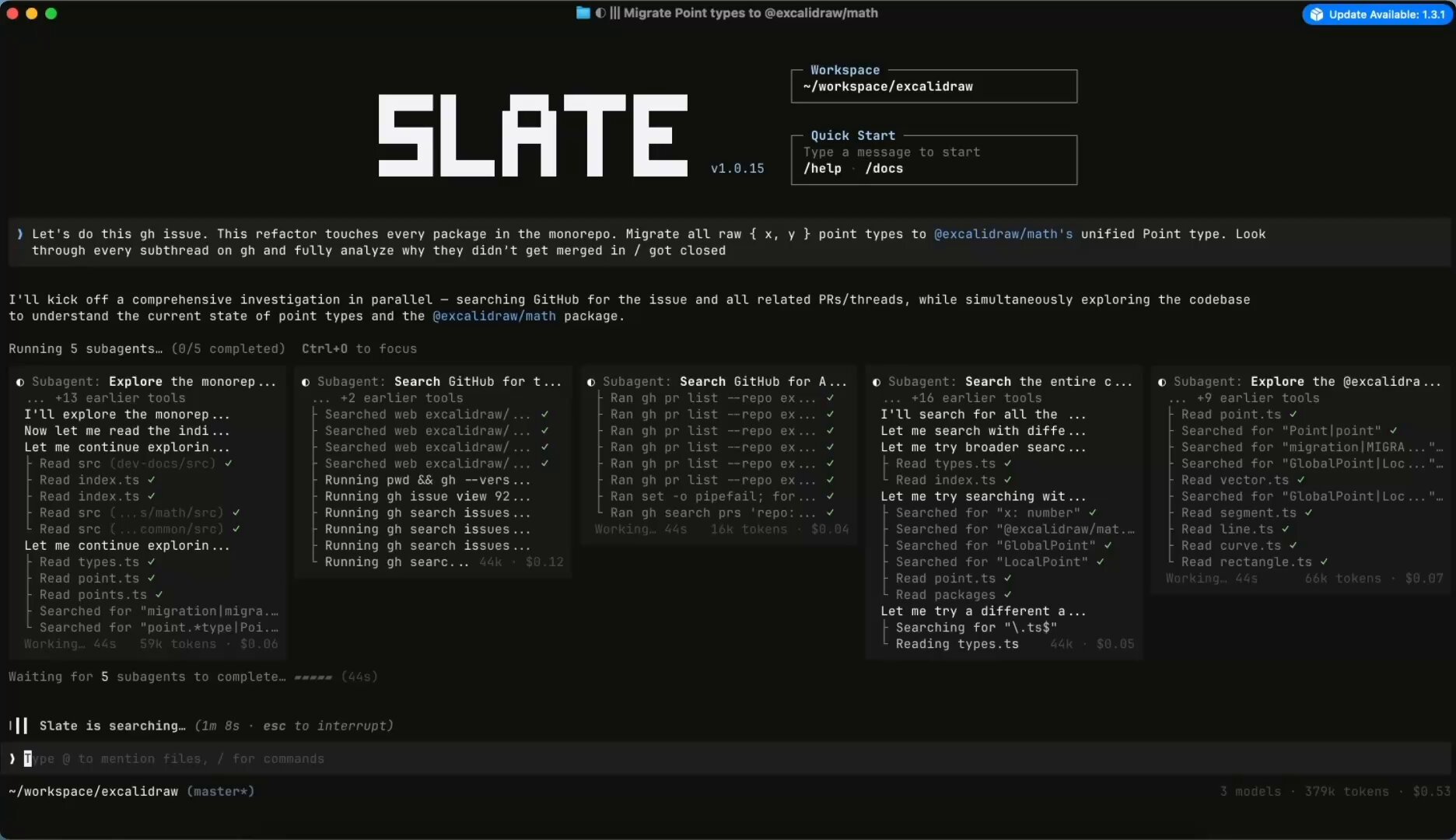Click the half-circle status icon in title bar
Image resolution: width=1456 pixels, height=840 pixels.
click(x=600, y=12)
